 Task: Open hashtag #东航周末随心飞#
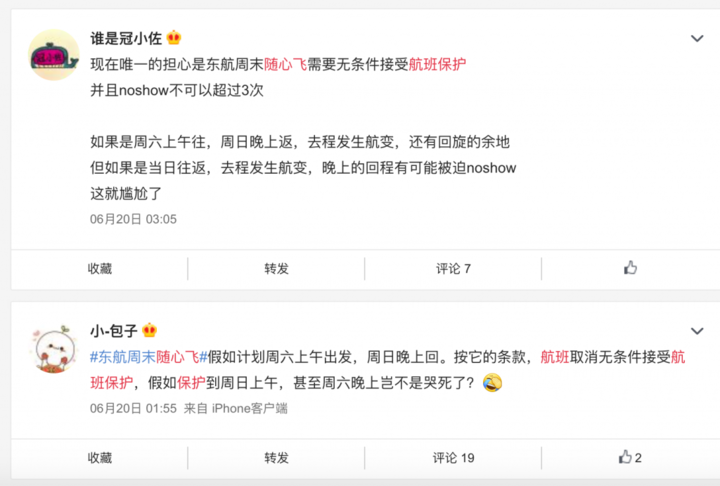149,356
